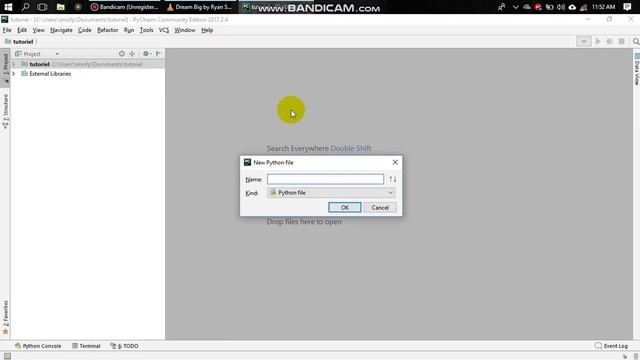Click the Search Everywhere magnifier icon

pos(636,42)
